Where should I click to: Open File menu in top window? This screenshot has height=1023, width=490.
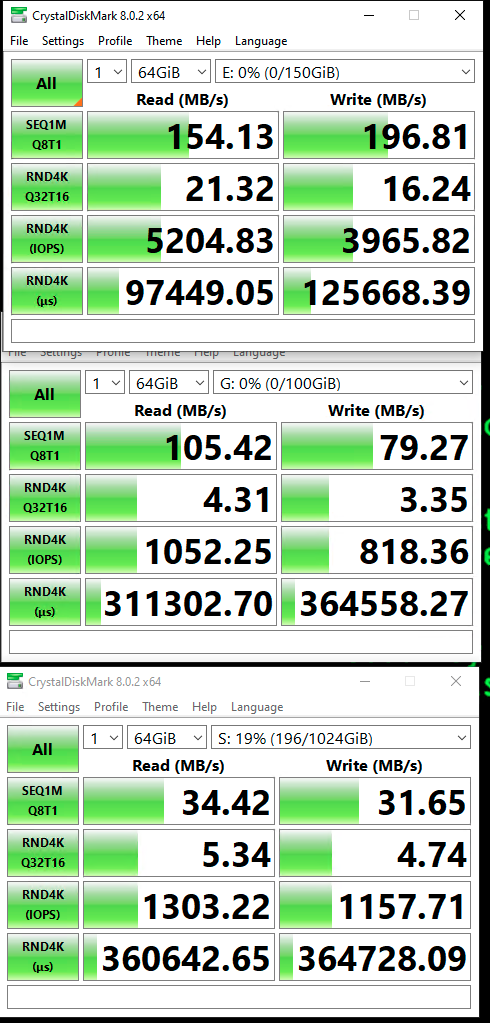tap(20, 40)
